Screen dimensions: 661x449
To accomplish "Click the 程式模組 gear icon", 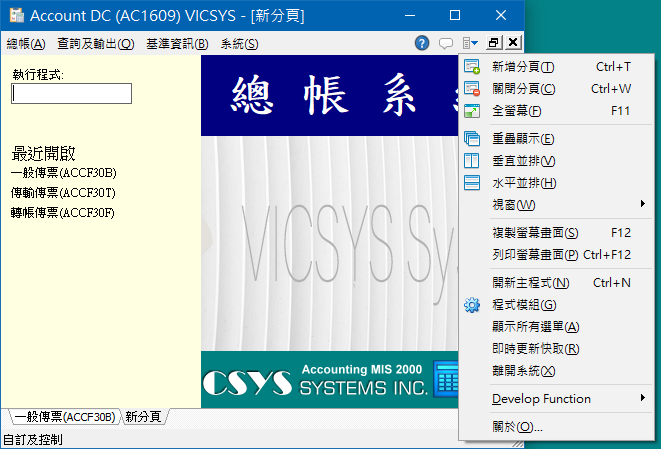I will tap(472, 305).
